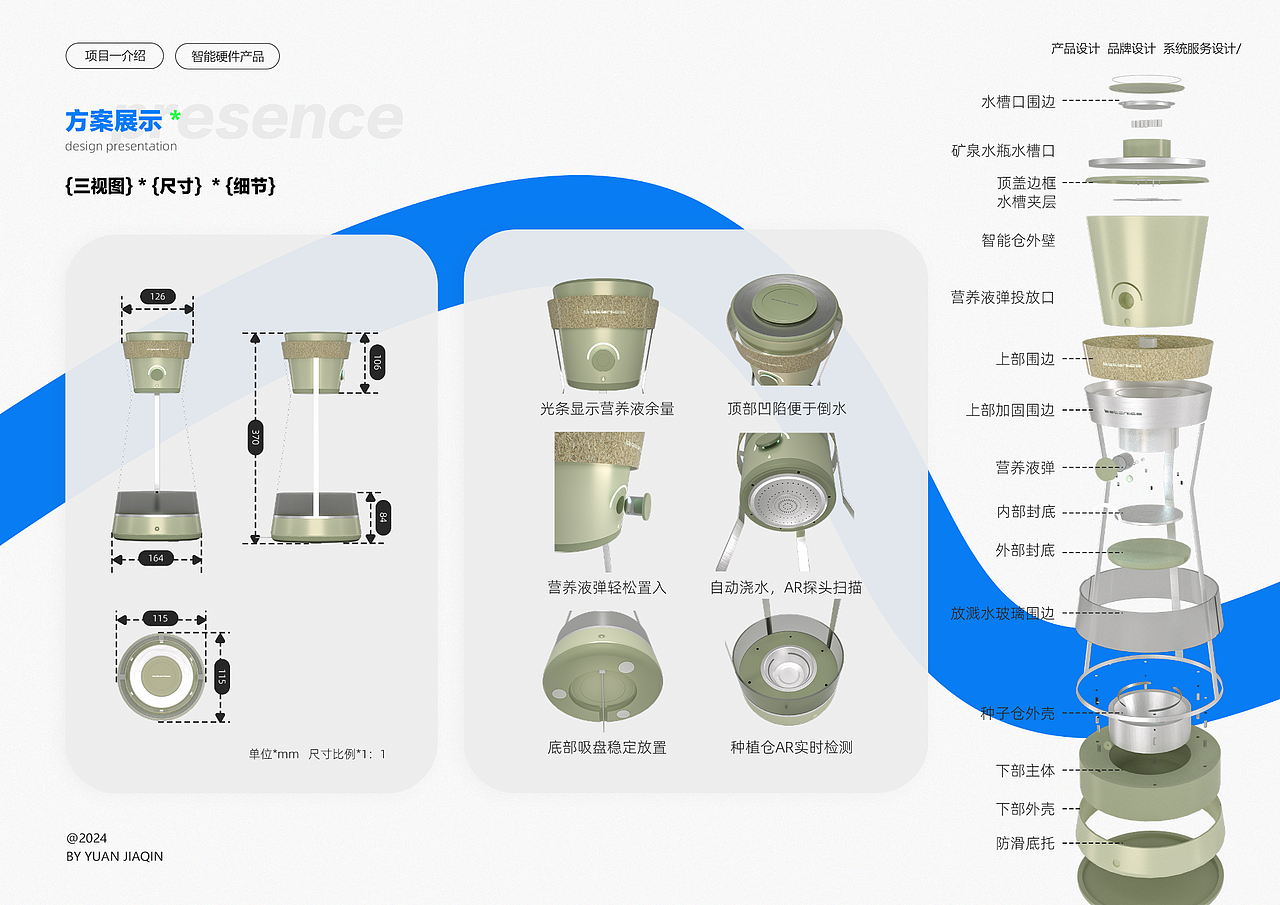Click the 种植仓AR实时检测 caption
The width and height of the screenshot is (1280, 905).
[791, 747]
